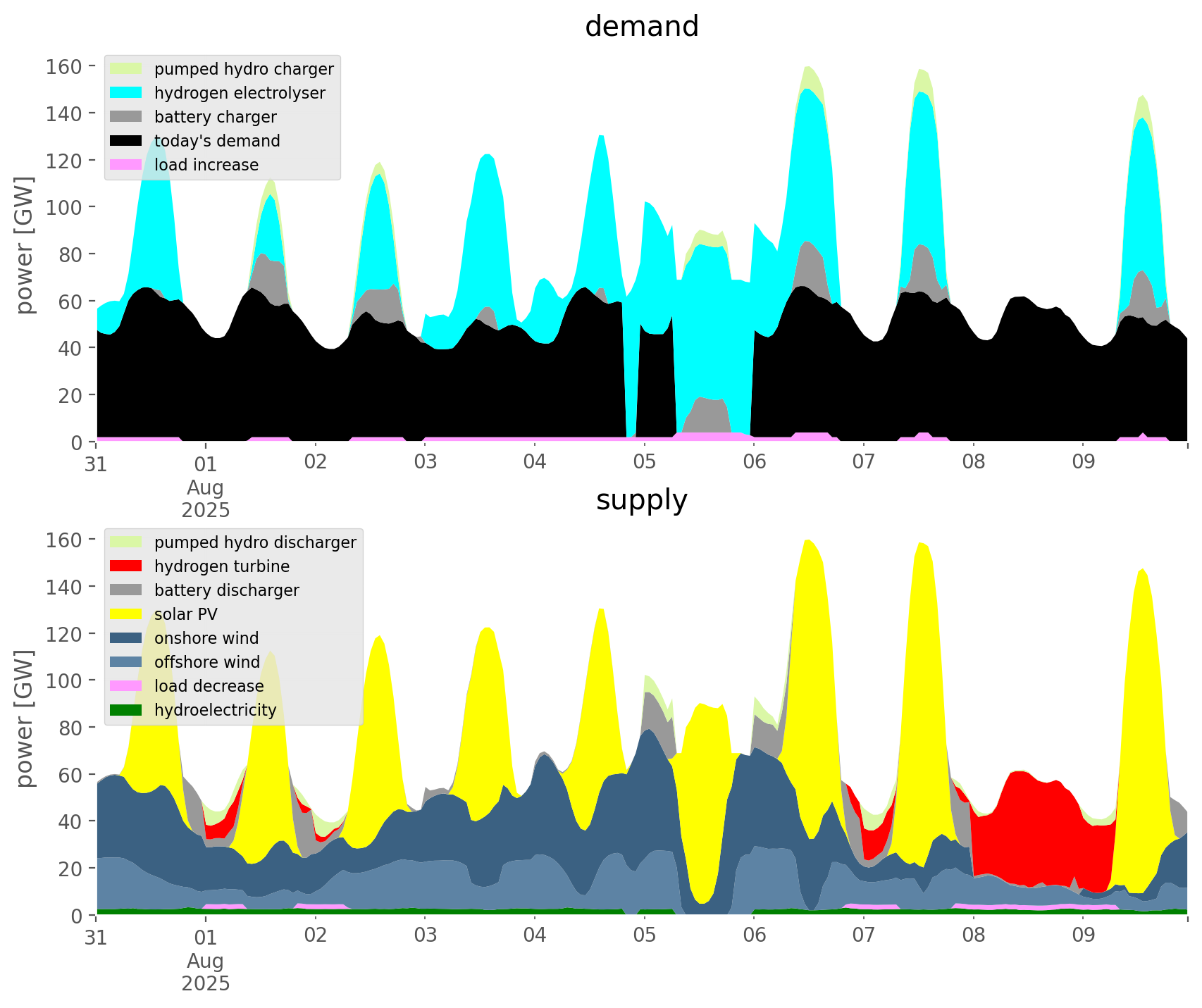
Task: Click the 160 tick on demand chart's y-axis
Action: (x=63, y=67)
